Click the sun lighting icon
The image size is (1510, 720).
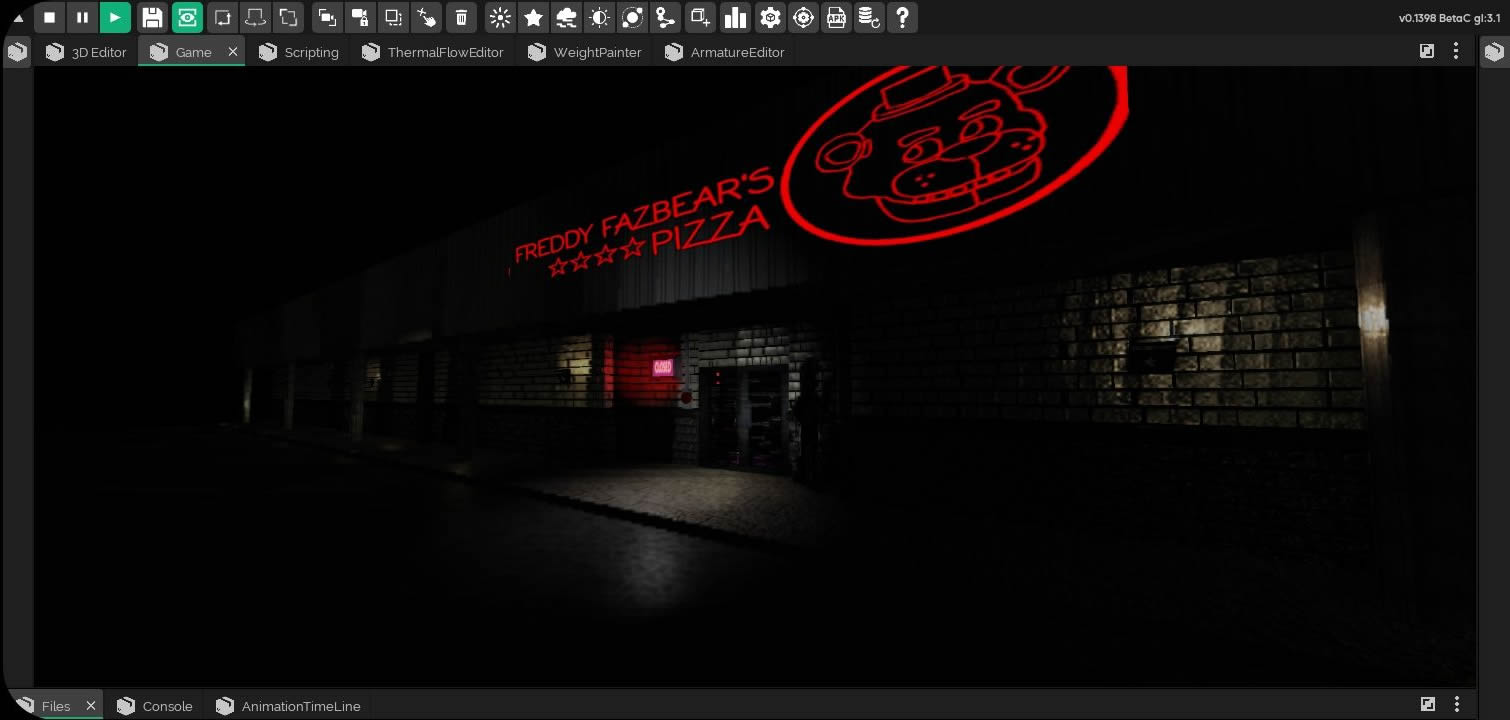click(x=501, y=17)
